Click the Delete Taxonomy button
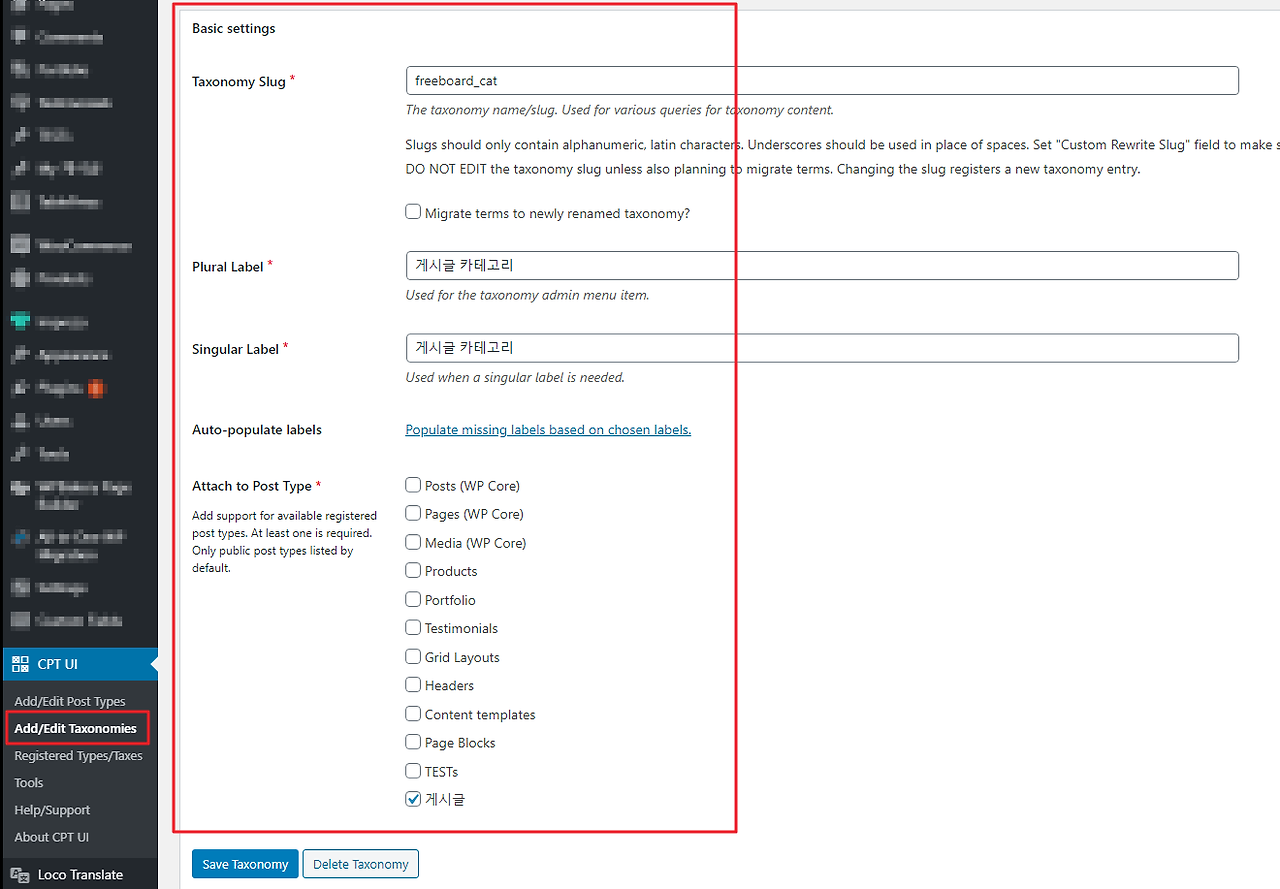 [361, 864]
